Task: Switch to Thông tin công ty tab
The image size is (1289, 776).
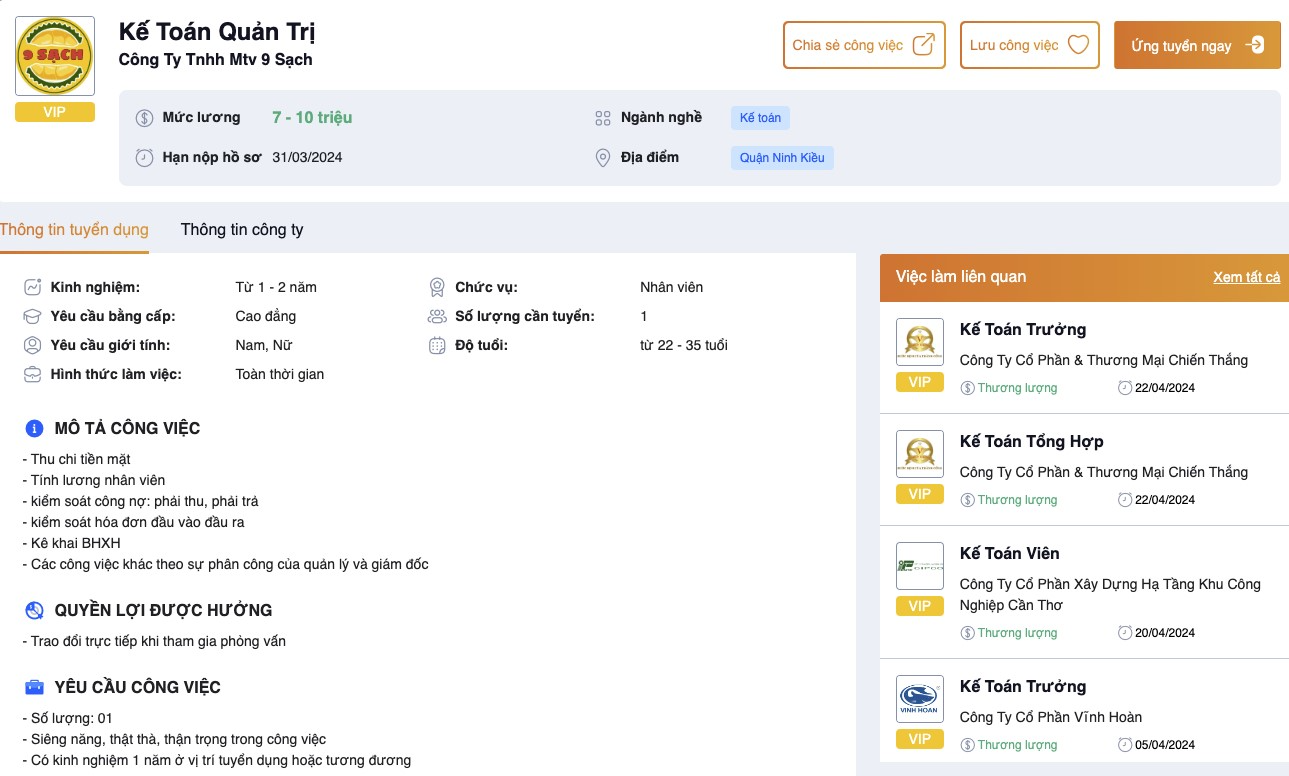Action: tap(242, 230)
